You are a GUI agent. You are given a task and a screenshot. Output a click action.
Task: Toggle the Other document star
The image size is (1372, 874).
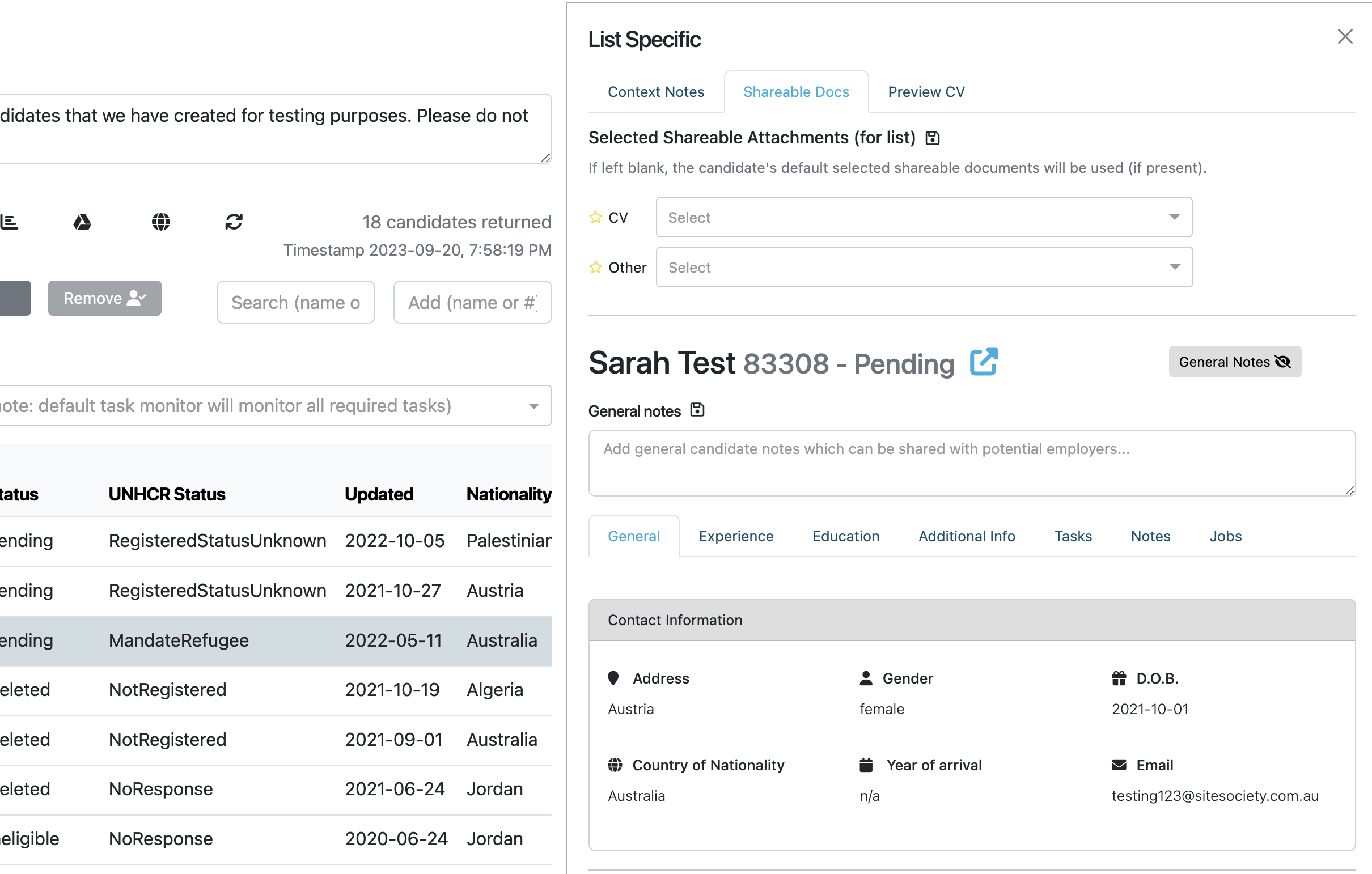coord(595,267)
